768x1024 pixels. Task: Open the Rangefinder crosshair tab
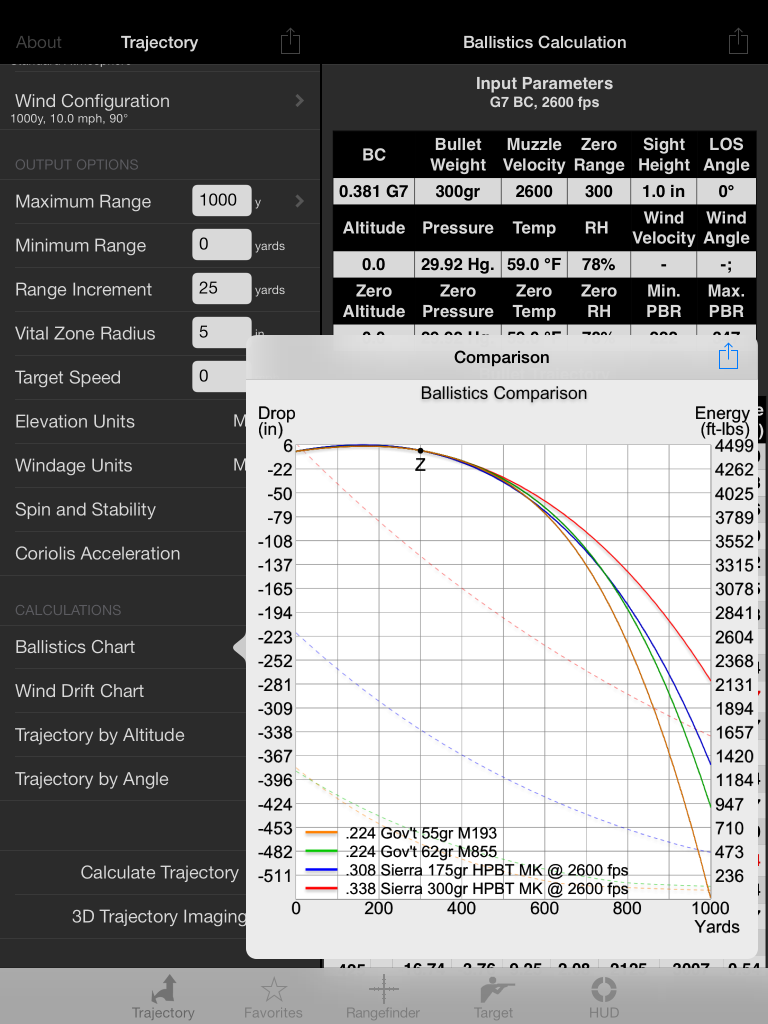point(383,997)
